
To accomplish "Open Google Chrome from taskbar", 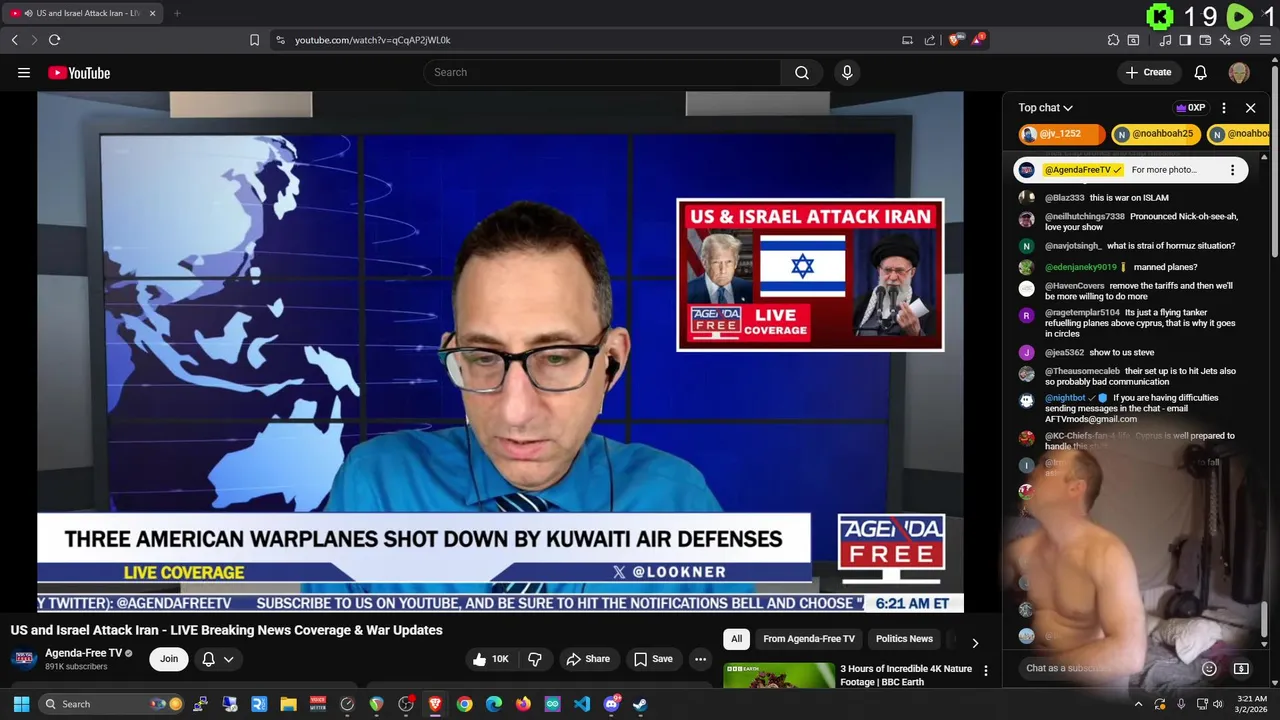I will tap(464, 704).
